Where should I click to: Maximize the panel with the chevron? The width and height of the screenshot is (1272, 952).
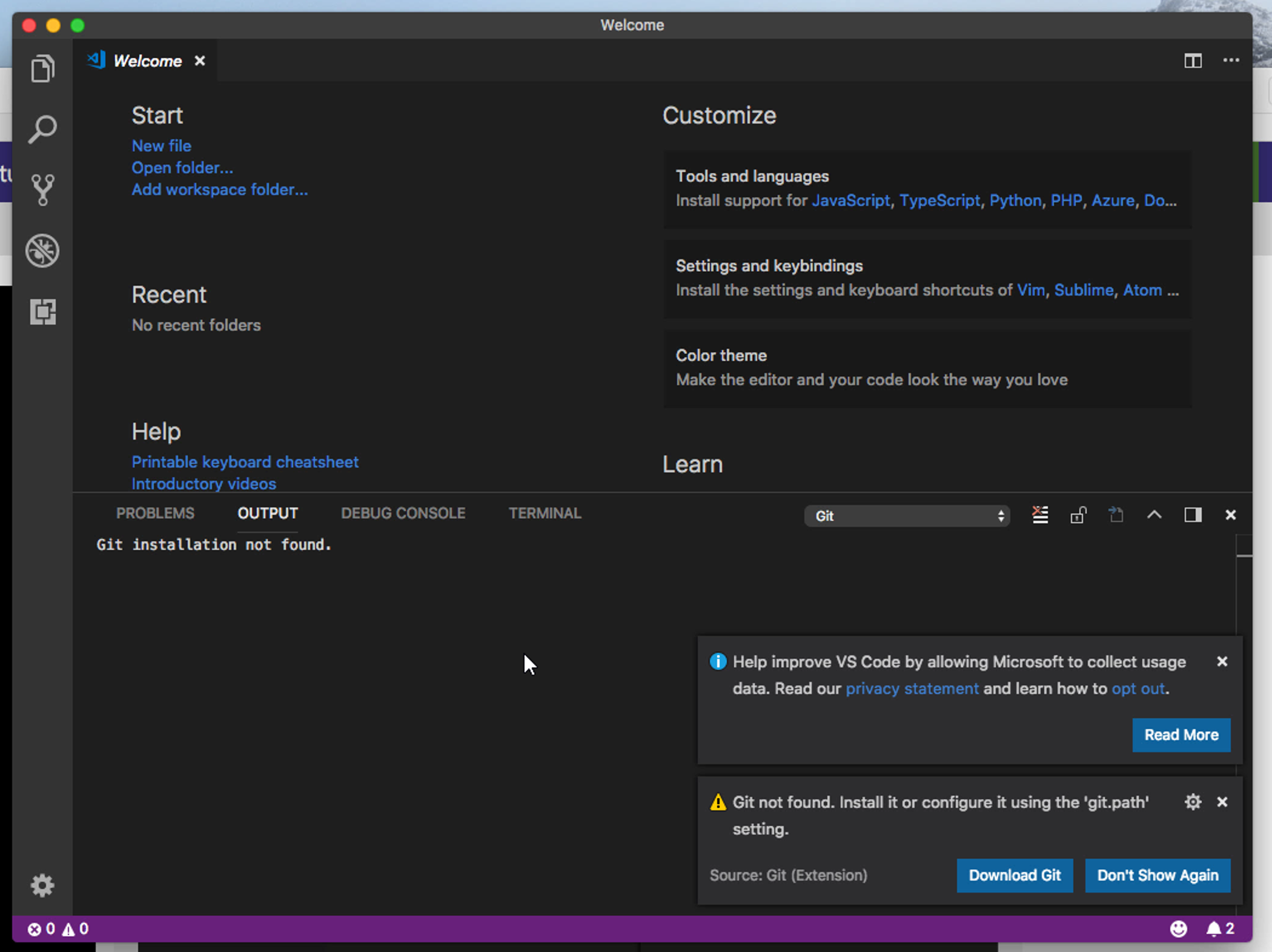pyautogui.click(x=1154, y=515)
